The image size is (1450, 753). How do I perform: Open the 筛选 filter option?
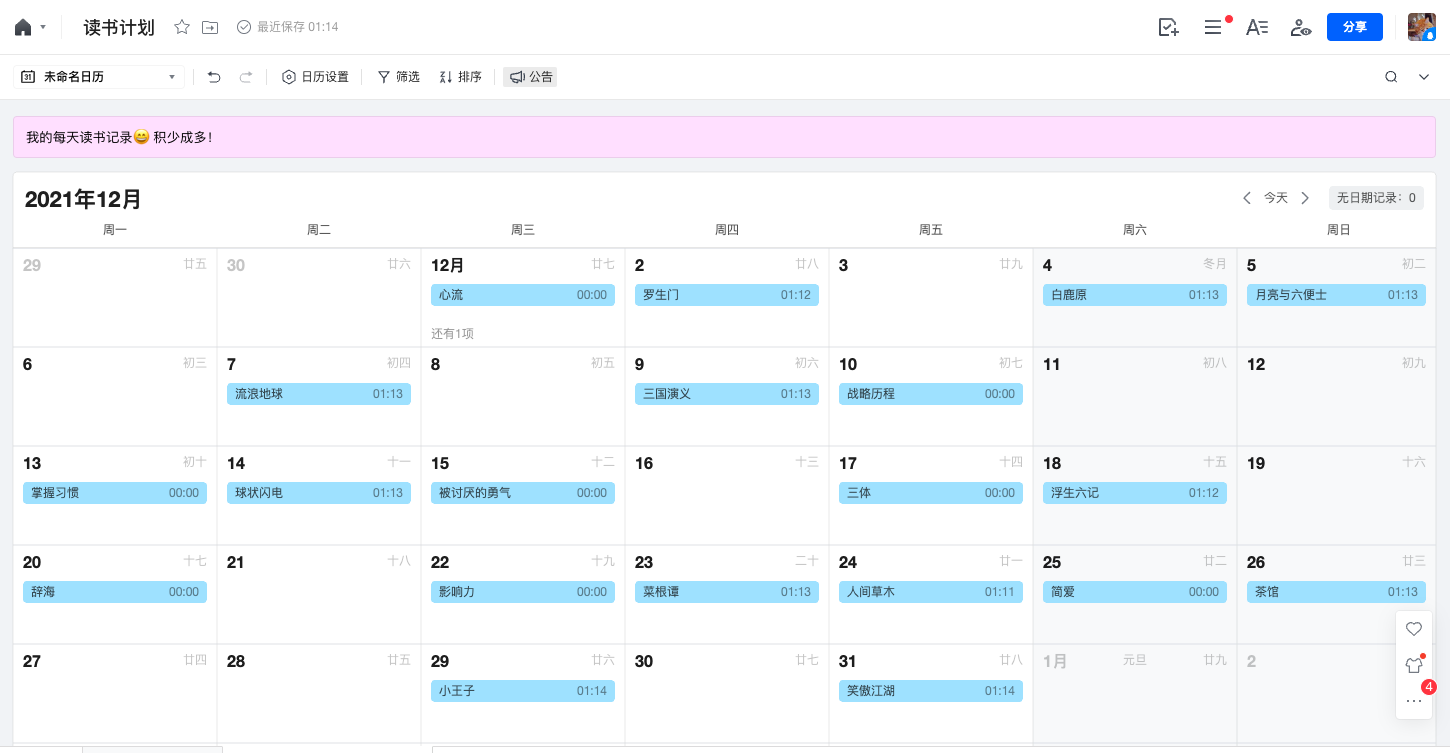tap(398, 77)
